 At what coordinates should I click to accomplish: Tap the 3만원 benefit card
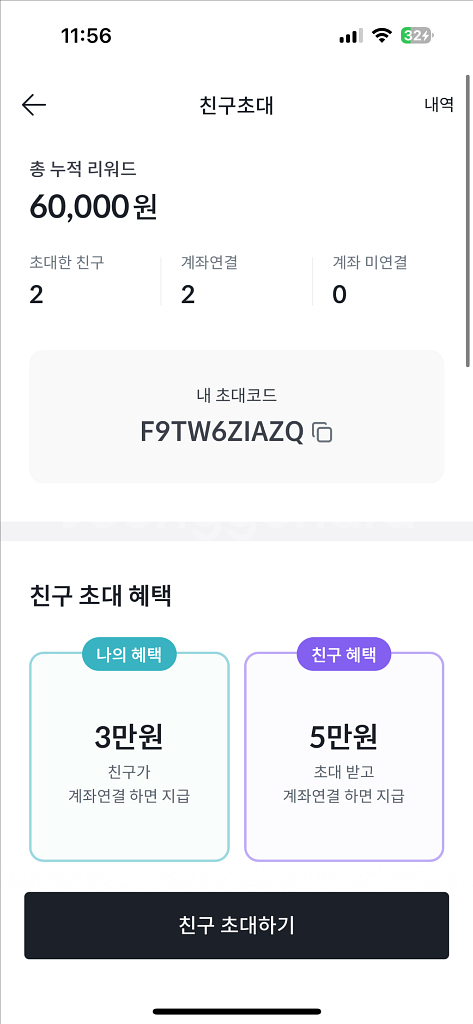click(x=129, y=756)
